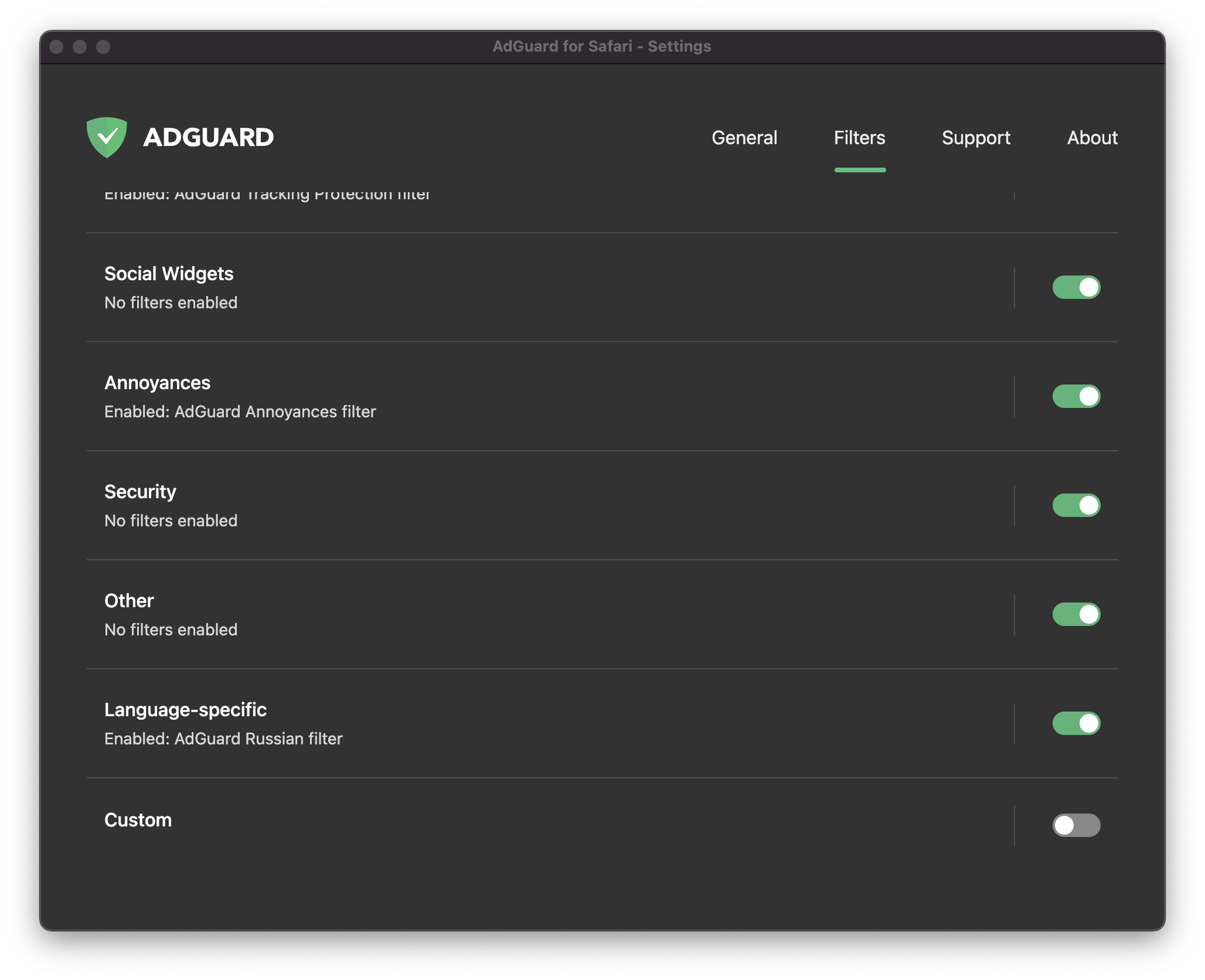
Task: Click the AdGuard shield logo icon
Action: 107,137
